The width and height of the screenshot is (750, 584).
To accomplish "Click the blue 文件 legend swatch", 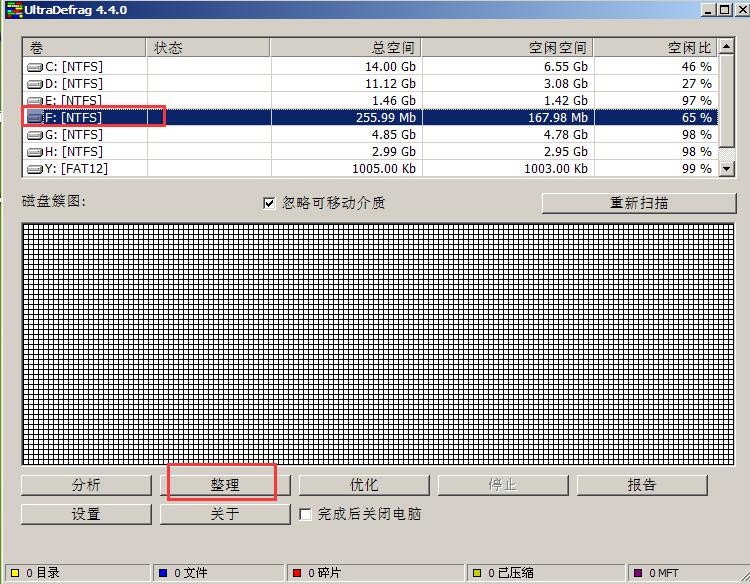I will [x=163, y=573].
